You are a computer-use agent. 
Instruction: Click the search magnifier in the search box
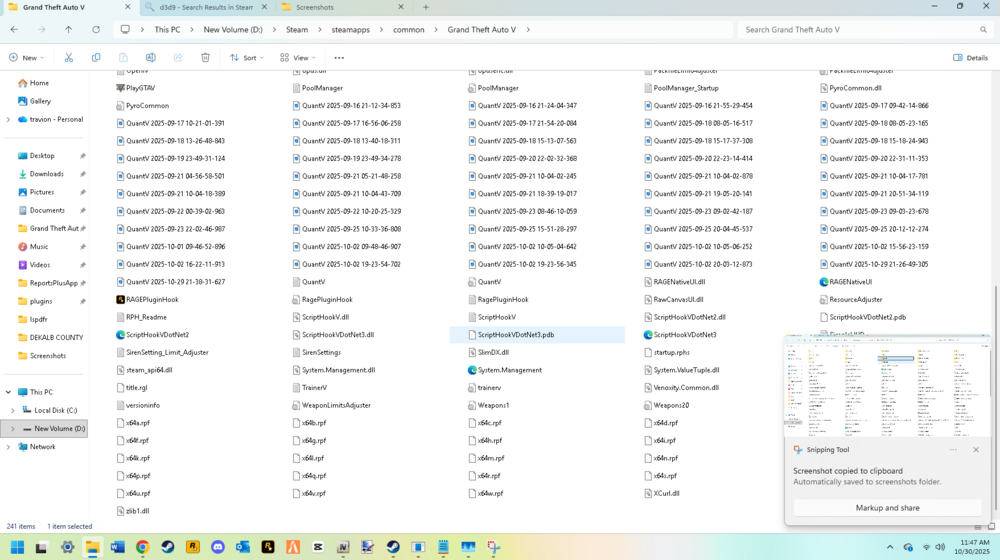click(x=983, y=29)
